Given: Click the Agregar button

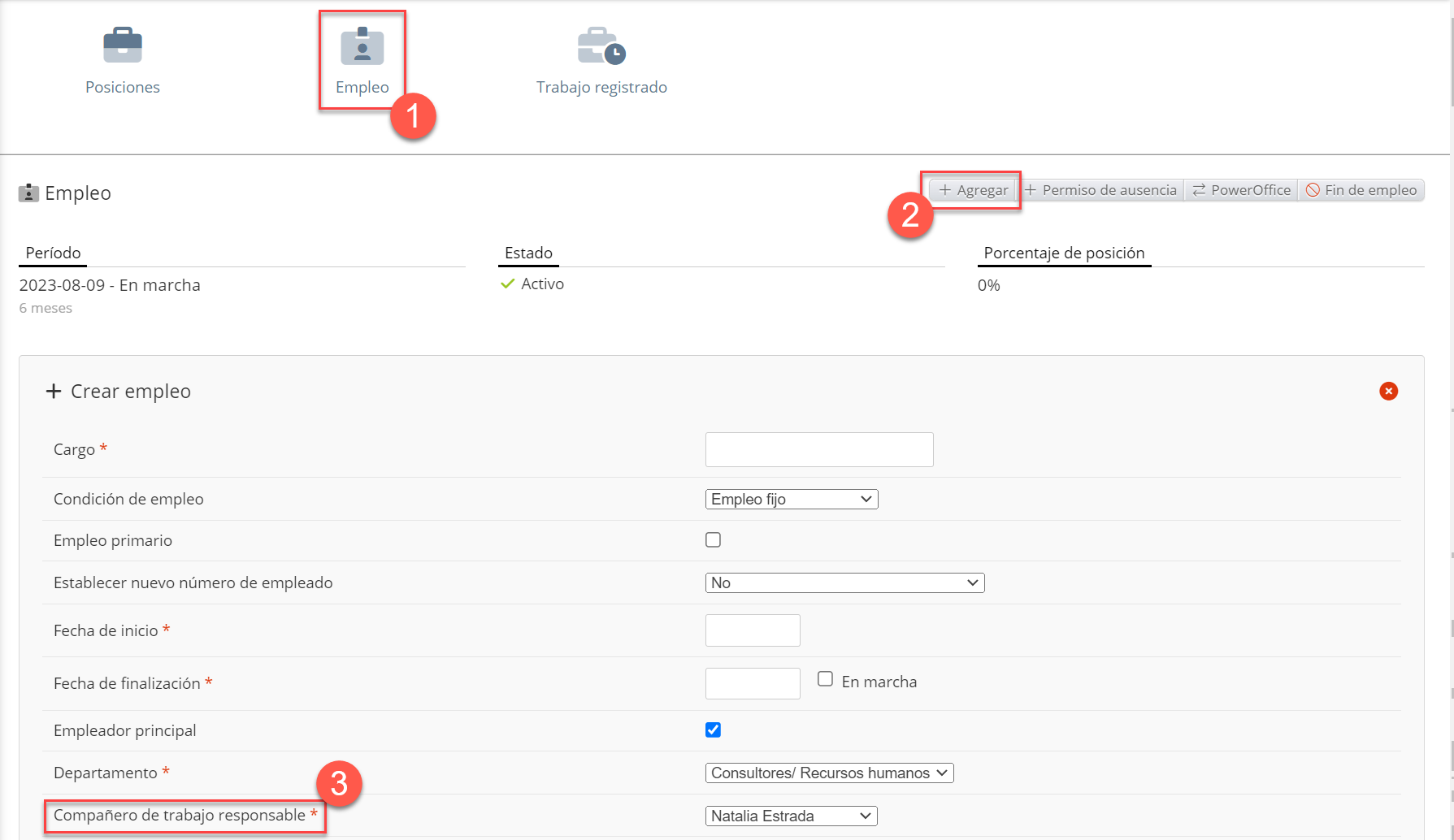Looking at the screenshot, I should [973, 190].
